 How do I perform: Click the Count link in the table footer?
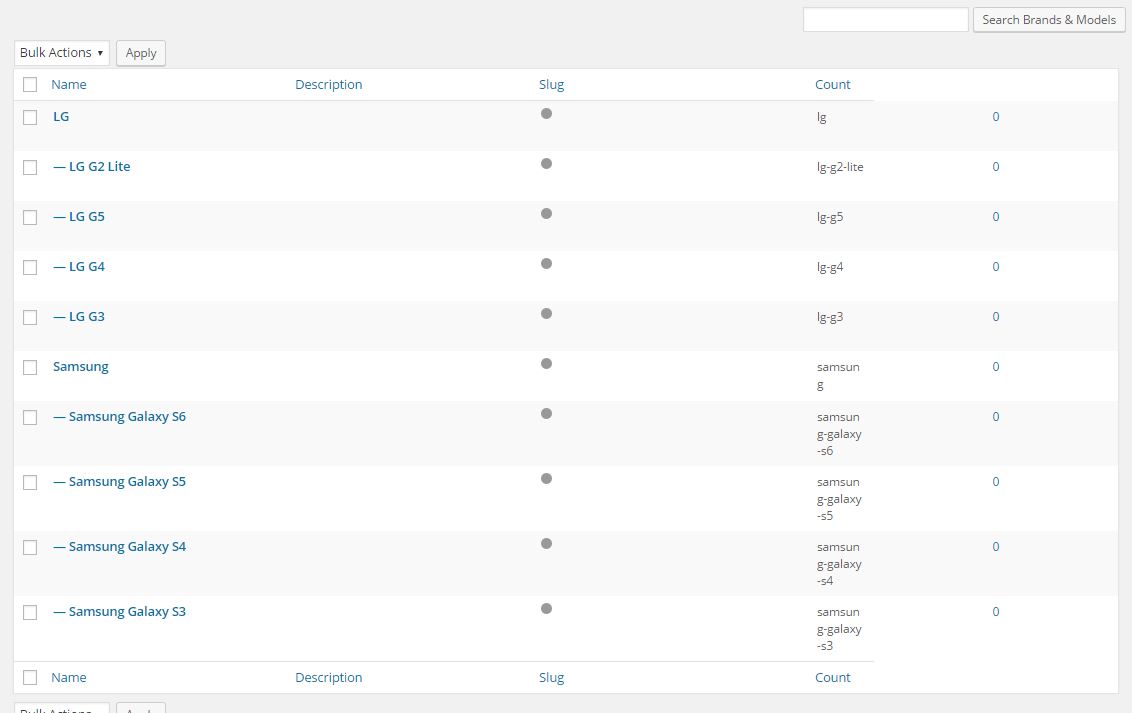pos(832,678)
